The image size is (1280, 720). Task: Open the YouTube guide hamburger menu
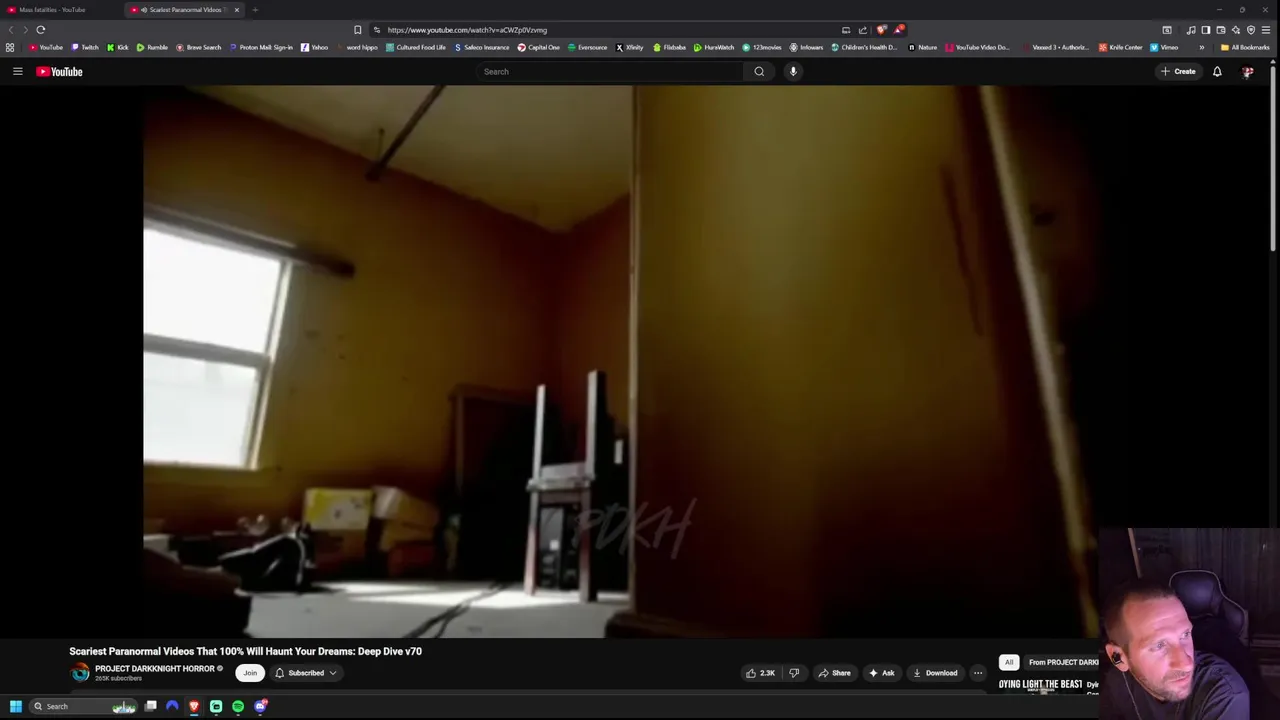pos(17,71)
